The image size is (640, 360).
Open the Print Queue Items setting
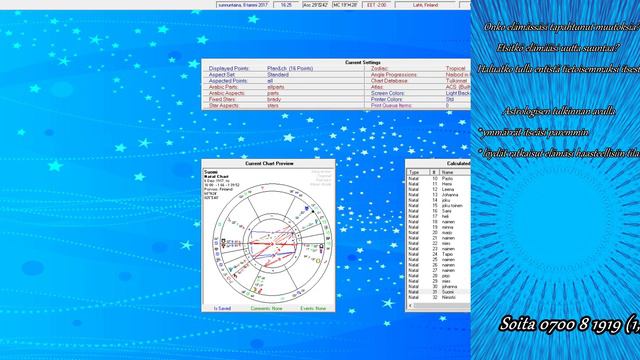(x=391, y=105)
